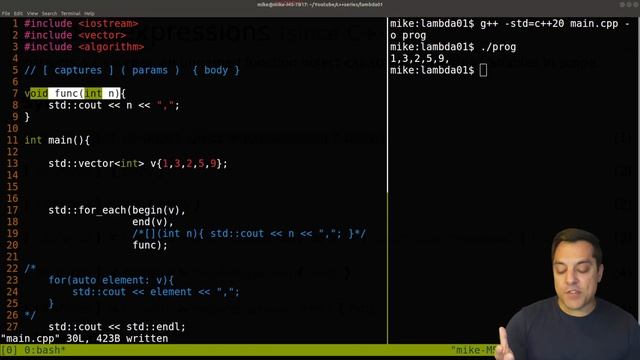Click the '[0] 0:bash*' tmux window label

click(x=33, y=350)
